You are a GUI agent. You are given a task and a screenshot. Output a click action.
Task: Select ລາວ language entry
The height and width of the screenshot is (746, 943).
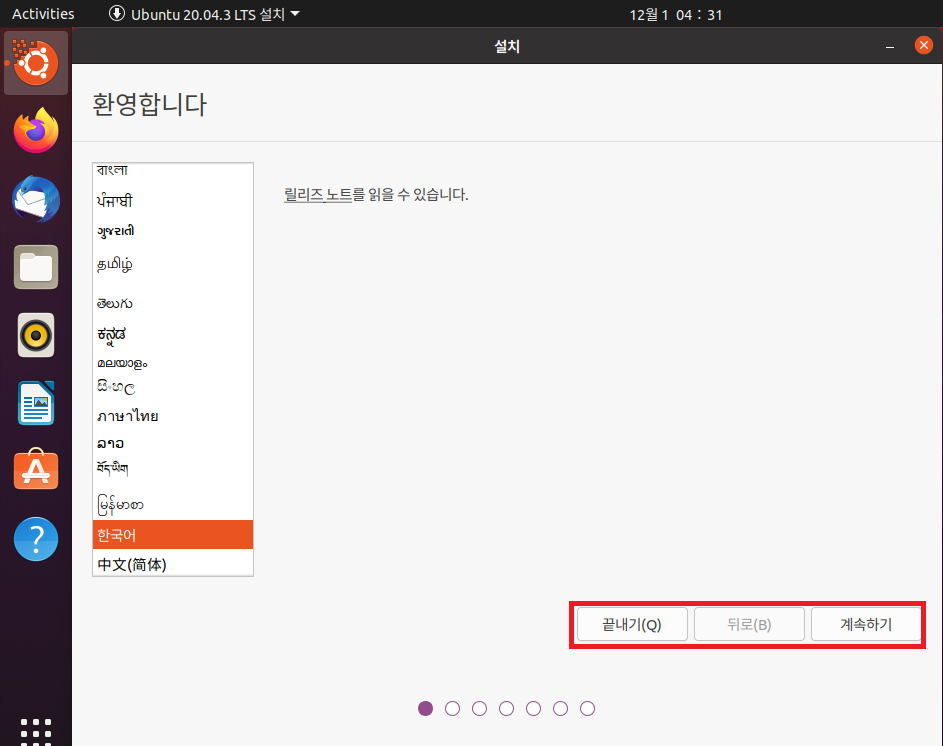173,443
